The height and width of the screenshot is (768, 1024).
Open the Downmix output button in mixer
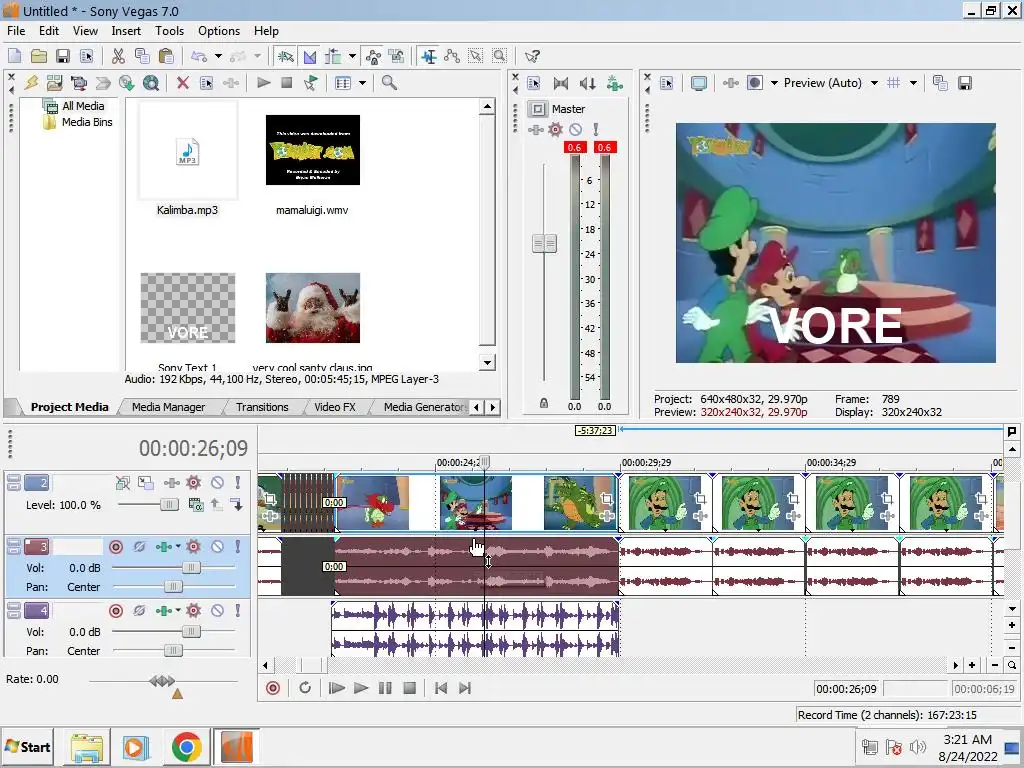(x=561, y=83)
